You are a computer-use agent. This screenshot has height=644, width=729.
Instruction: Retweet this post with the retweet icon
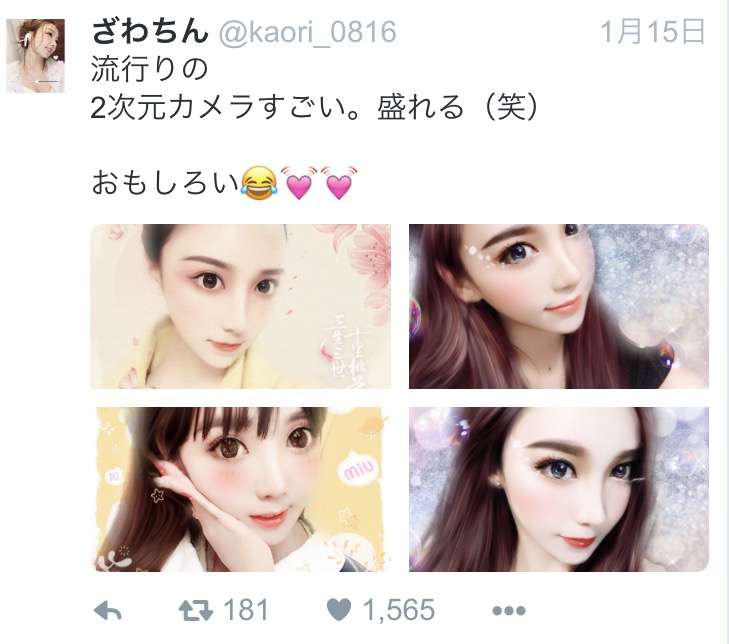point(196,611)
